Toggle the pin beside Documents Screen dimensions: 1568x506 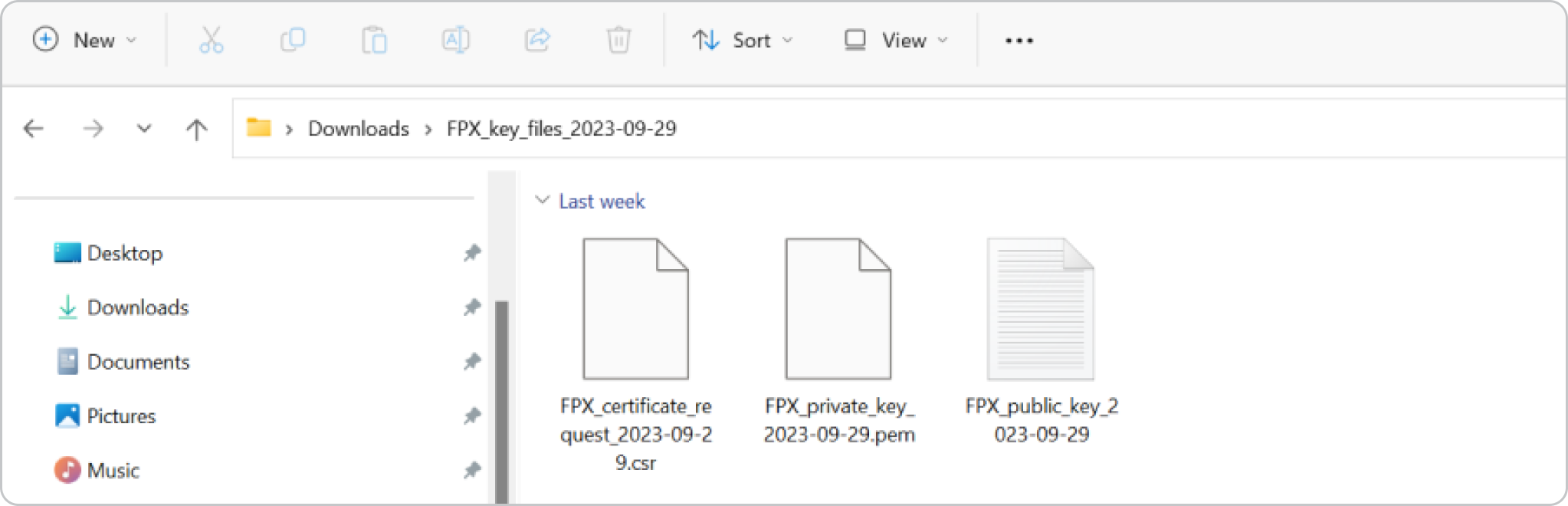(472, 361)
